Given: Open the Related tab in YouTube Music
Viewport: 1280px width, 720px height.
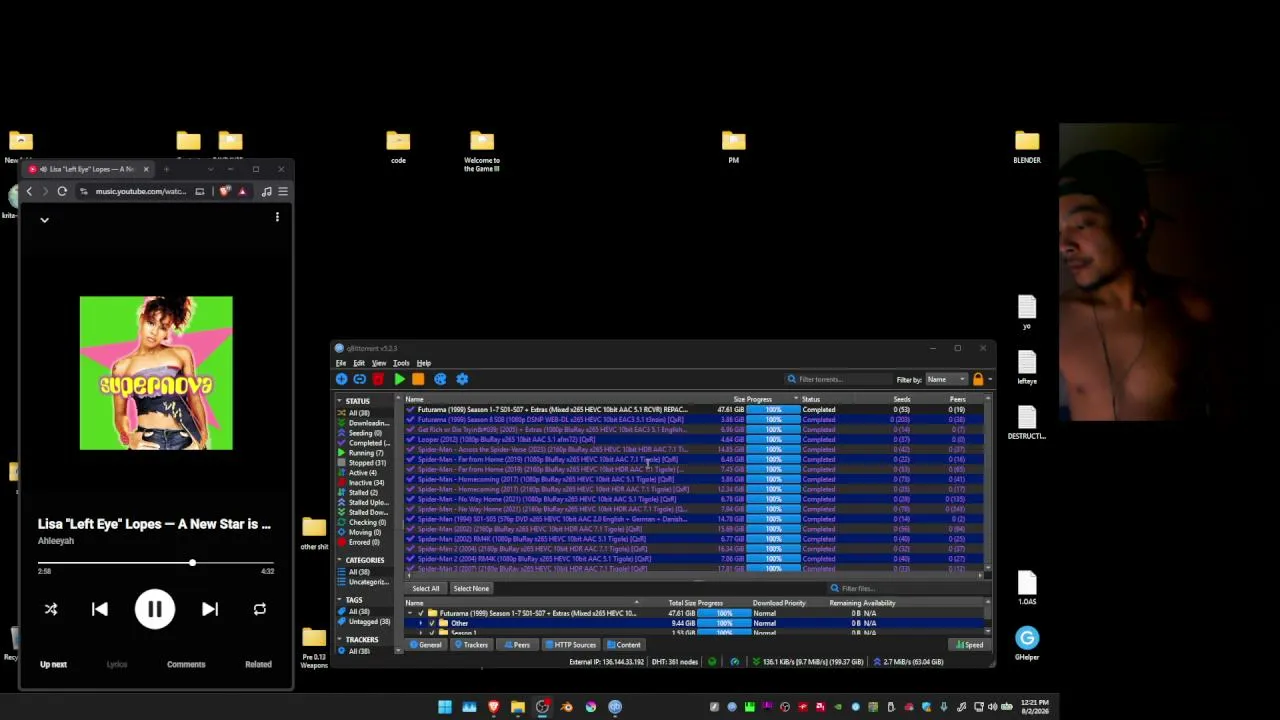Looking at the screenshot, I should [x=258, y=664].
